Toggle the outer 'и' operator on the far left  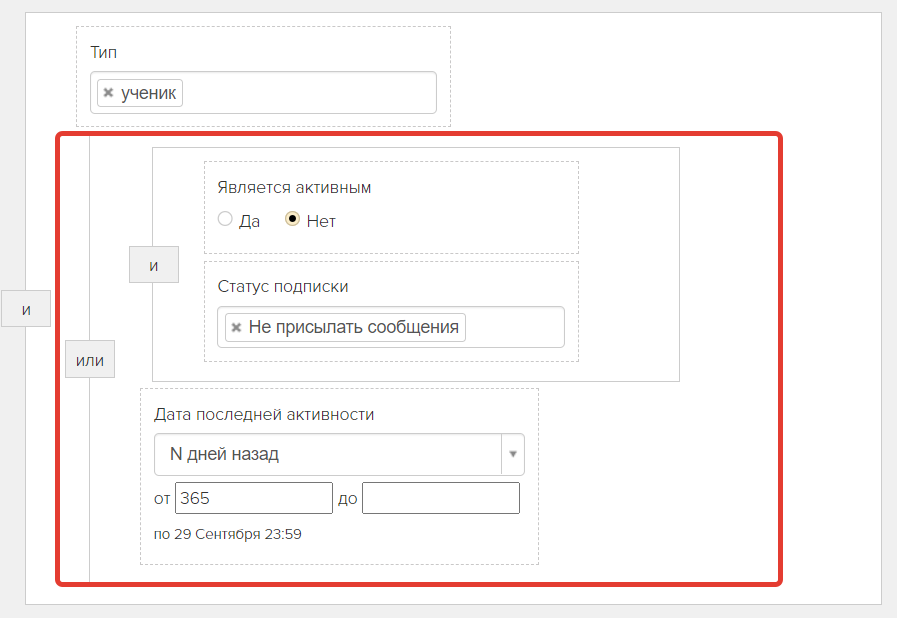pyautogui.click(x=26, y=309)
